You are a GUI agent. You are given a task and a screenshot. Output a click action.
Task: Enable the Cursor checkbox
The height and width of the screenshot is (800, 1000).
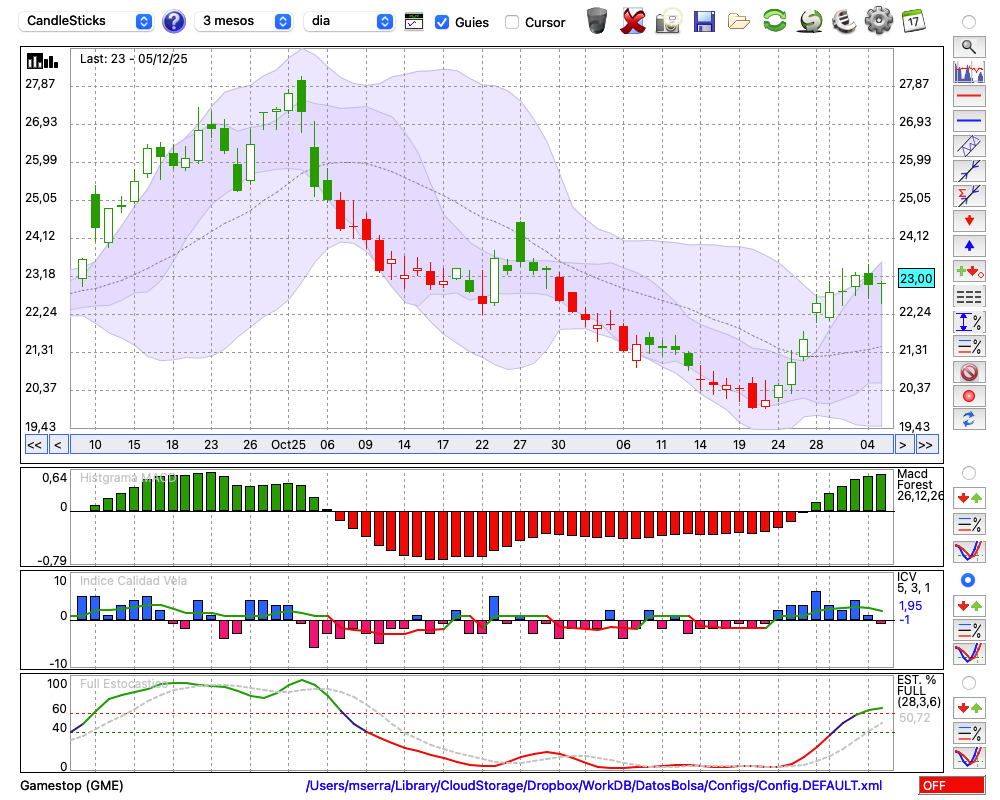coord(512,22)
